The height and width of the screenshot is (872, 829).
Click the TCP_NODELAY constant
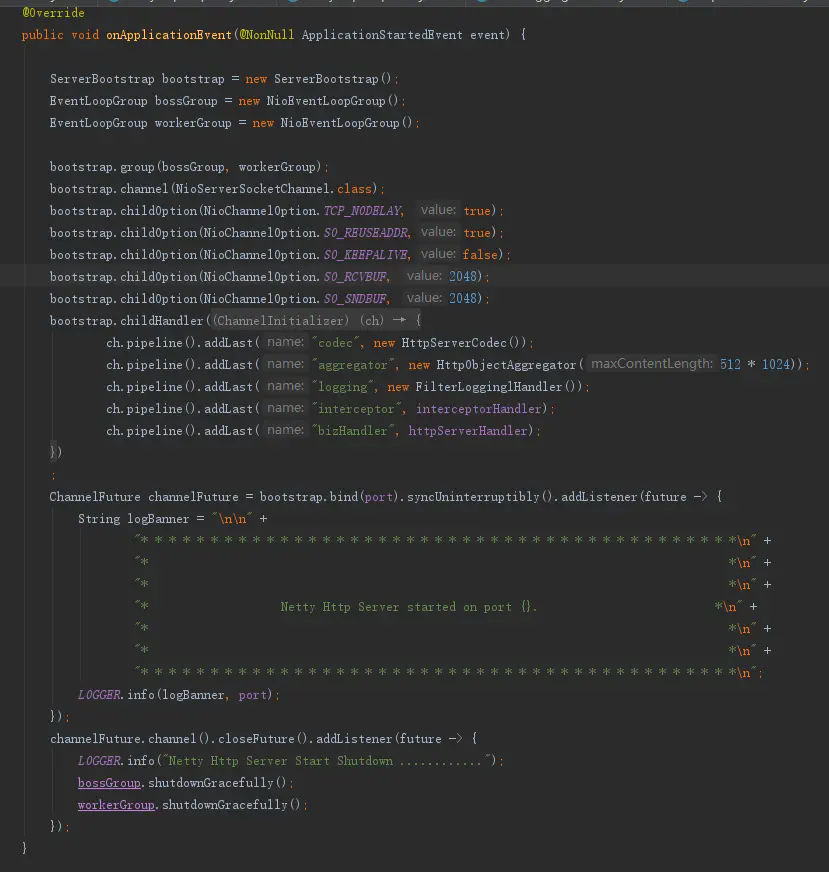tap(362, 211)
